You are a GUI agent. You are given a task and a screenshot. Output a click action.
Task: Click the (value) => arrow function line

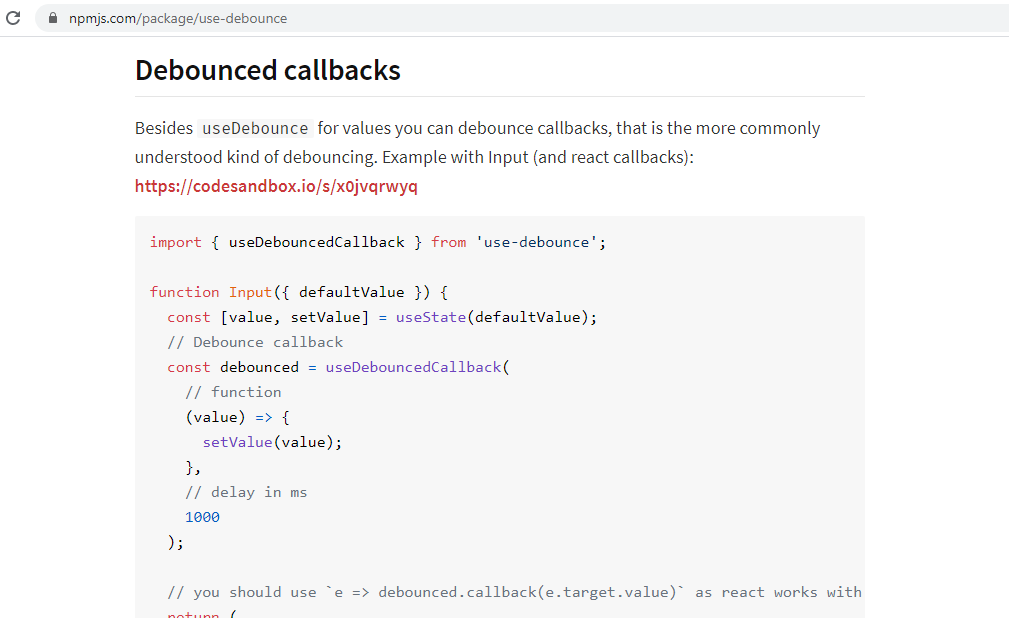click(237, 417)
